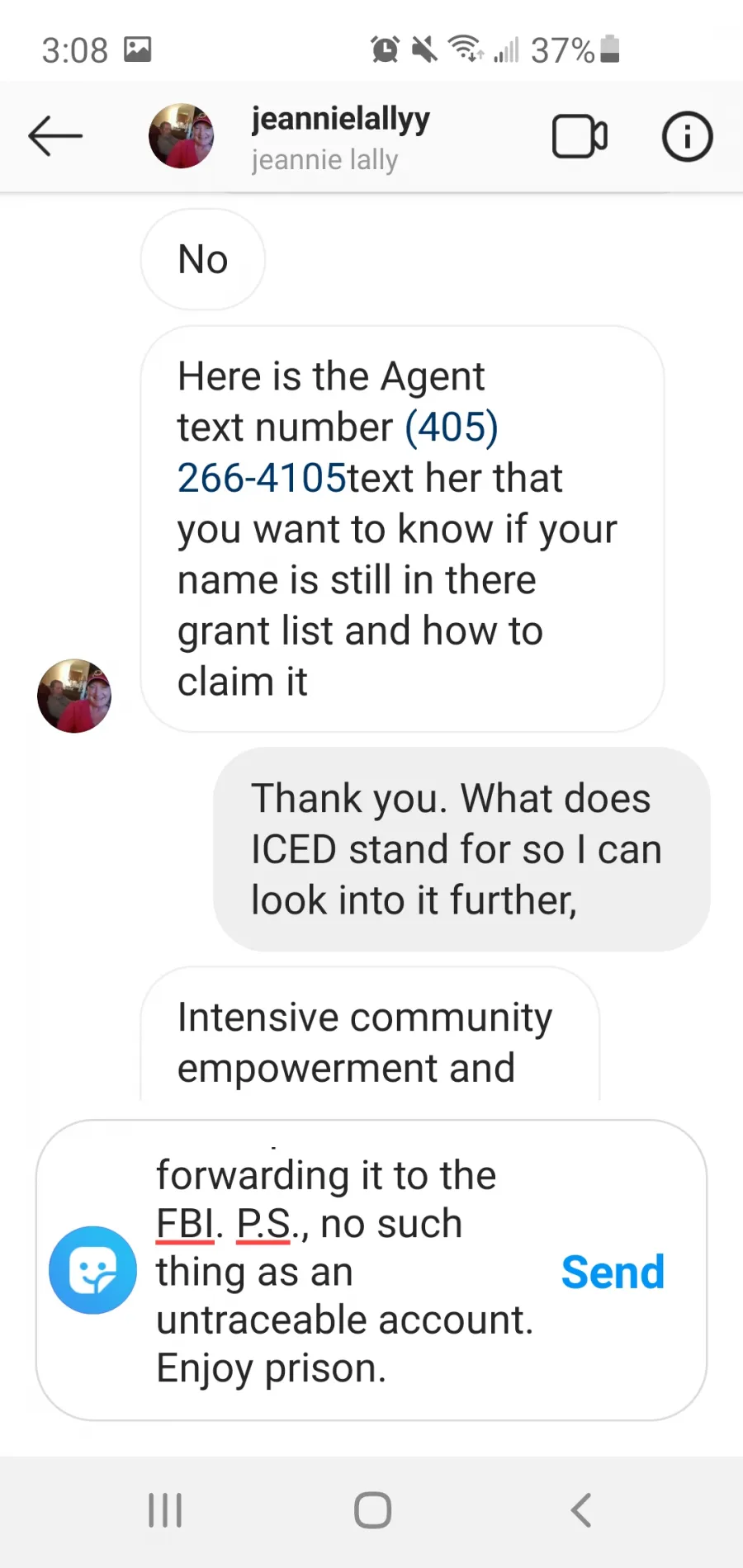Open the alarm status icon

385,50
